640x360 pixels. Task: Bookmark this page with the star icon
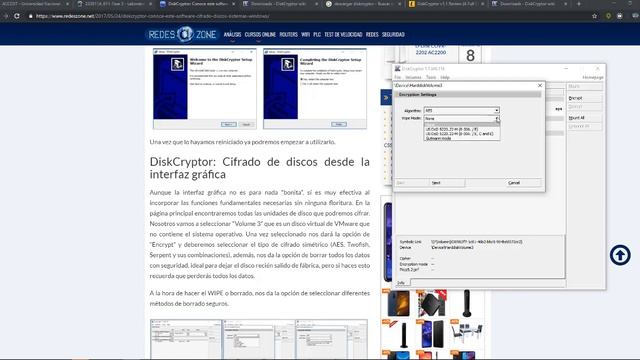594,16
